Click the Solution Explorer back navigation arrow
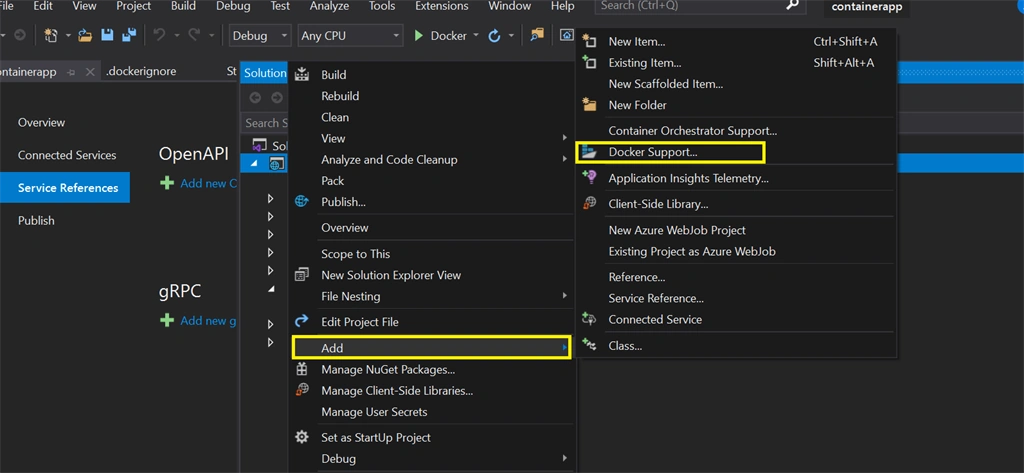Screen dimensions: 1024x473 (255, 98)
